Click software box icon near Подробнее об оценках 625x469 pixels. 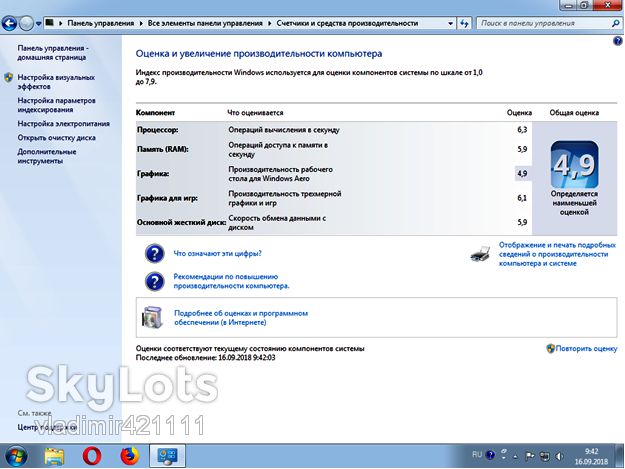pos(153,317)
